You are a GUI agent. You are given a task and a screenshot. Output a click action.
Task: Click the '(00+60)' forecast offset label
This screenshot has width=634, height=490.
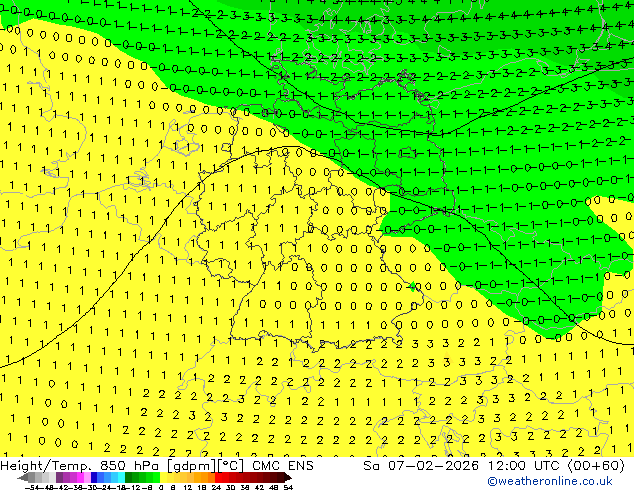tap(597, 466)
